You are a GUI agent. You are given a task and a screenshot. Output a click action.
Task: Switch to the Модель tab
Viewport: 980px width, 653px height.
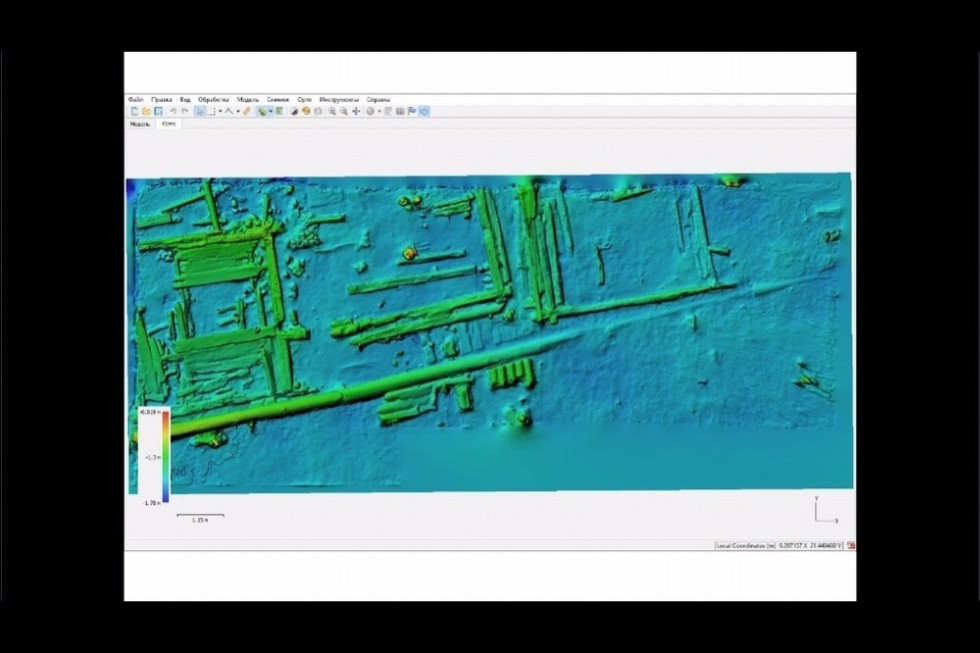pos(140,124)
